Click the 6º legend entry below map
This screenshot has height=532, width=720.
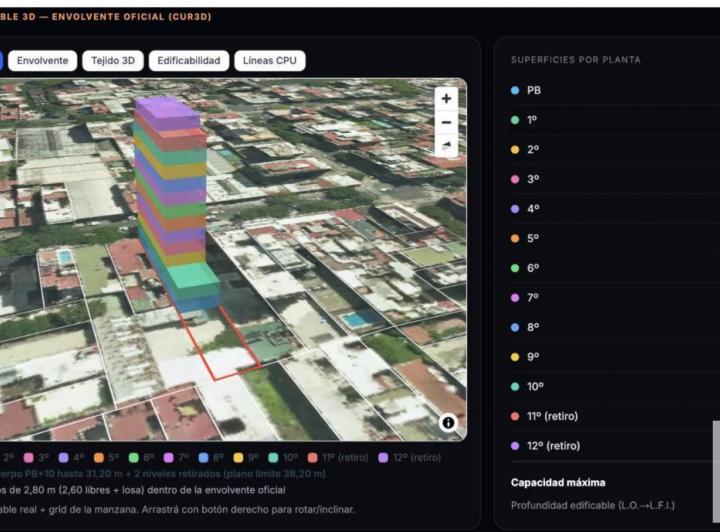tap(141, 458)
